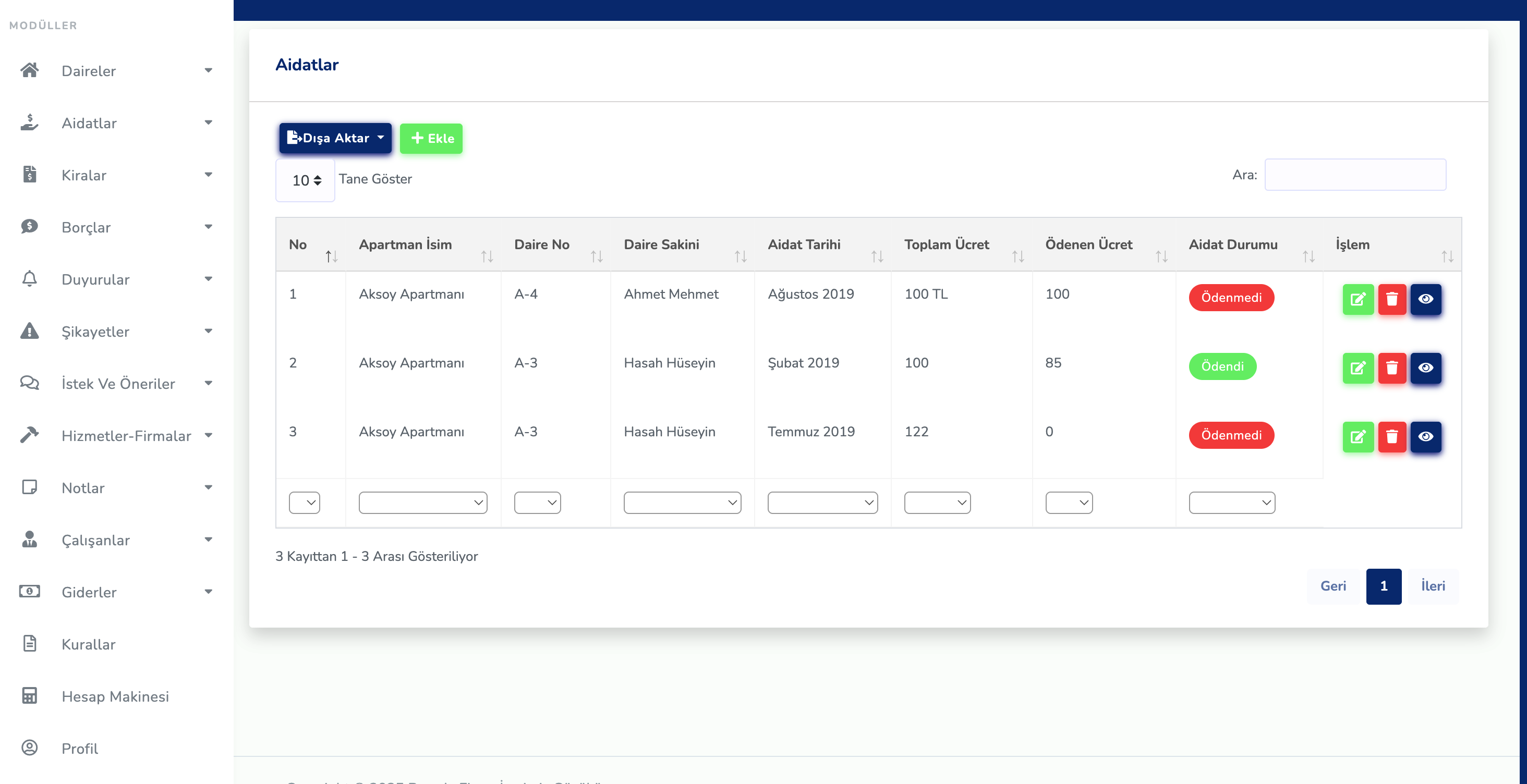The width and height of the screenshot is (1527, 784).
Task: Change the 10 entries-per-page selector
Action: pos(305,180)
